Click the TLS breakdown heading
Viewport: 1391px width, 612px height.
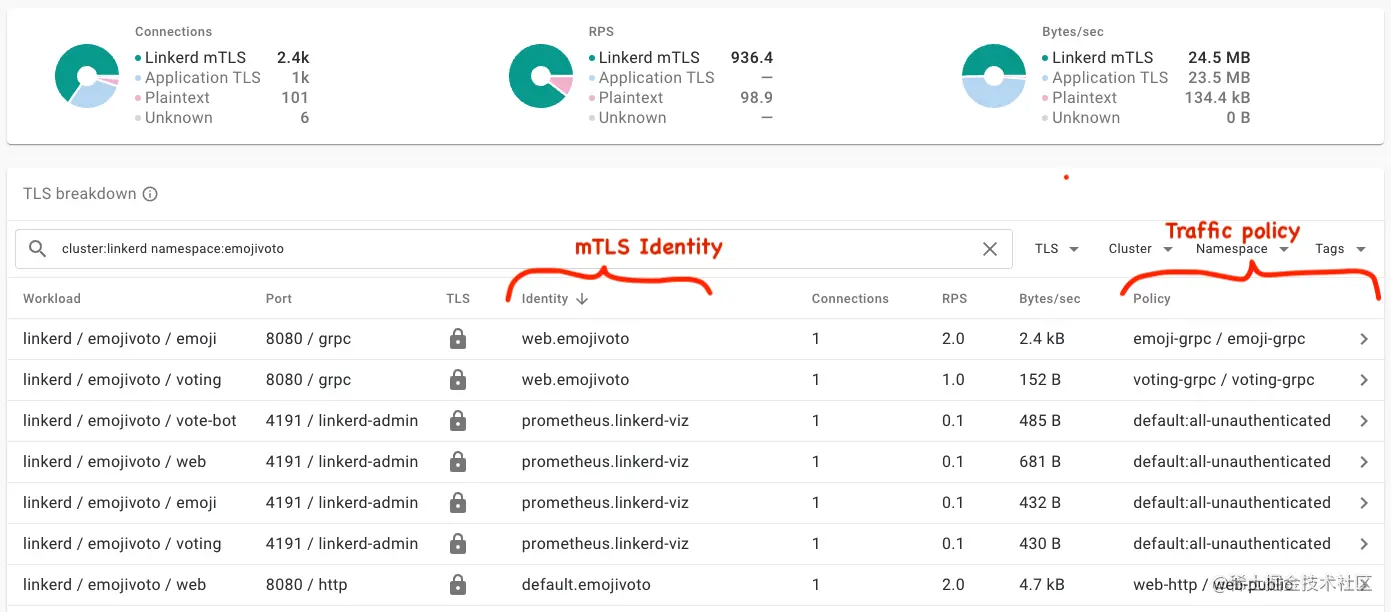(80, 194)
